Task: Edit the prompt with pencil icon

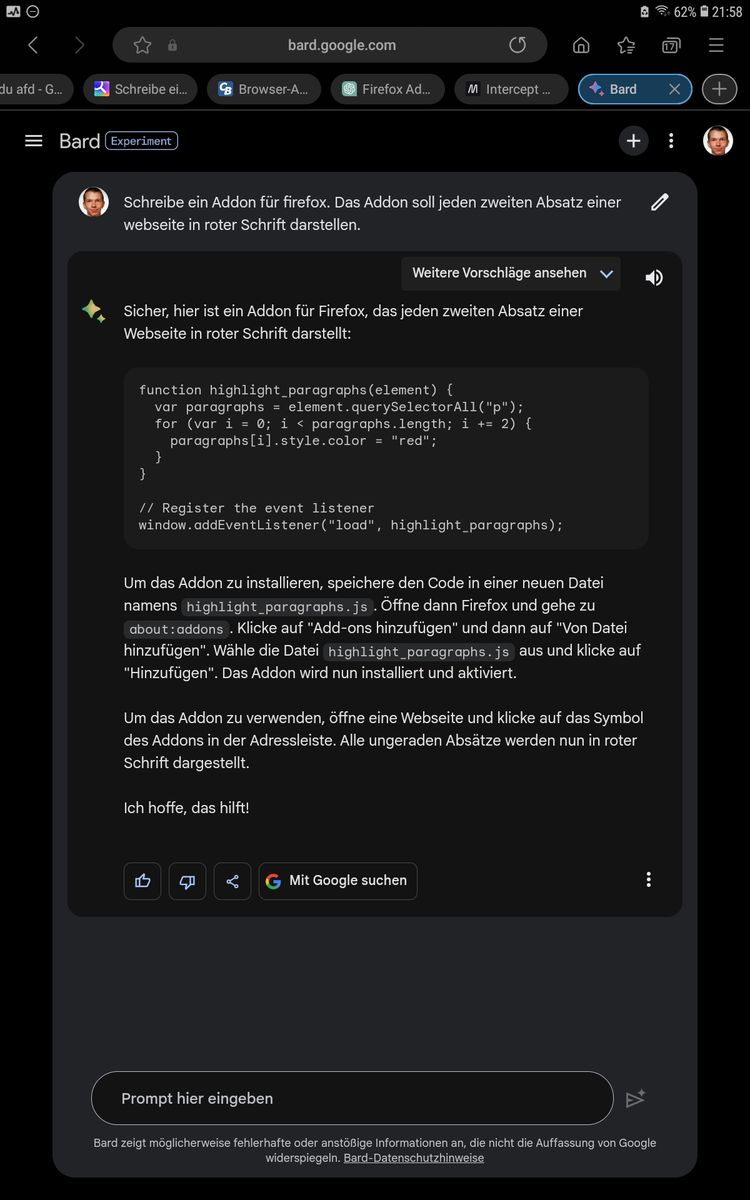Action: pos(659,203)
